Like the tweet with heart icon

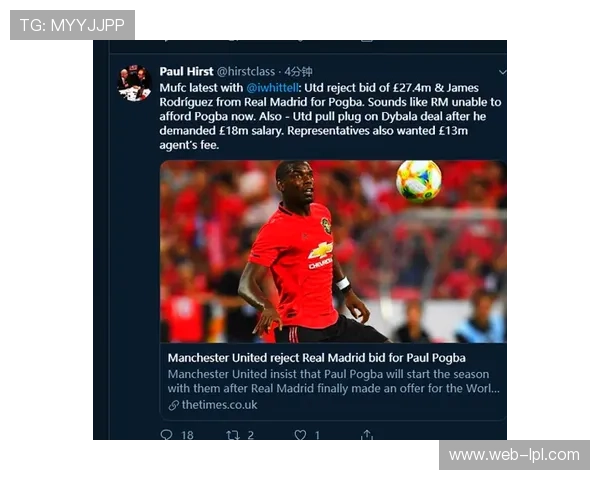(300, 435)
